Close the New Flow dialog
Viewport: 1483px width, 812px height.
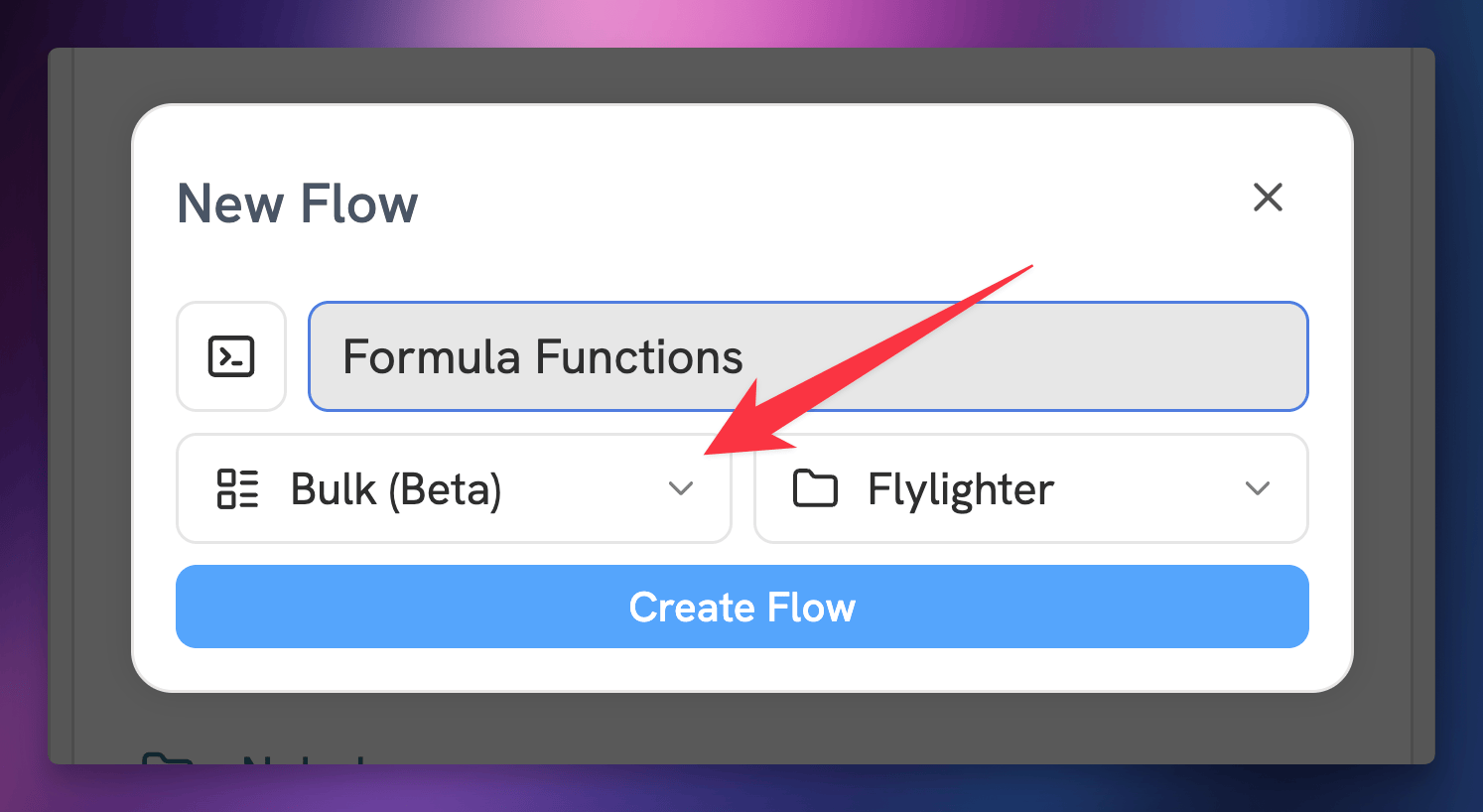click(x=1268, y=198)
